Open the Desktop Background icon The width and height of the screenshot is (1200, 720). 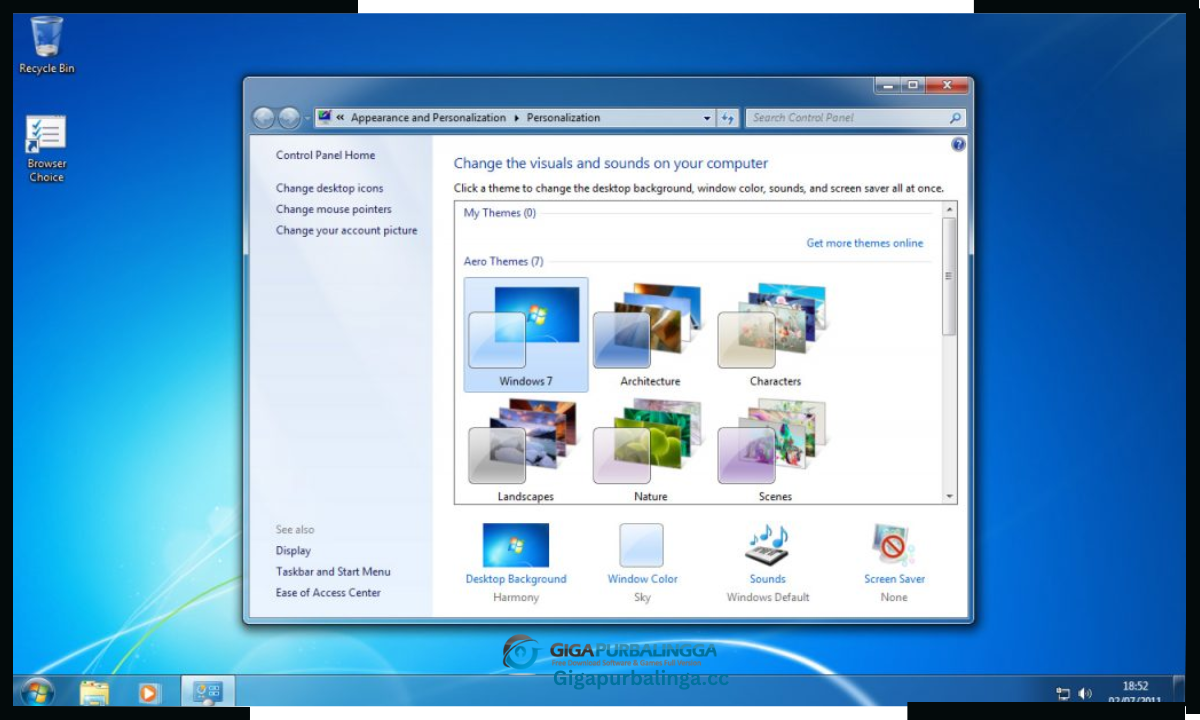click(516, 545)
